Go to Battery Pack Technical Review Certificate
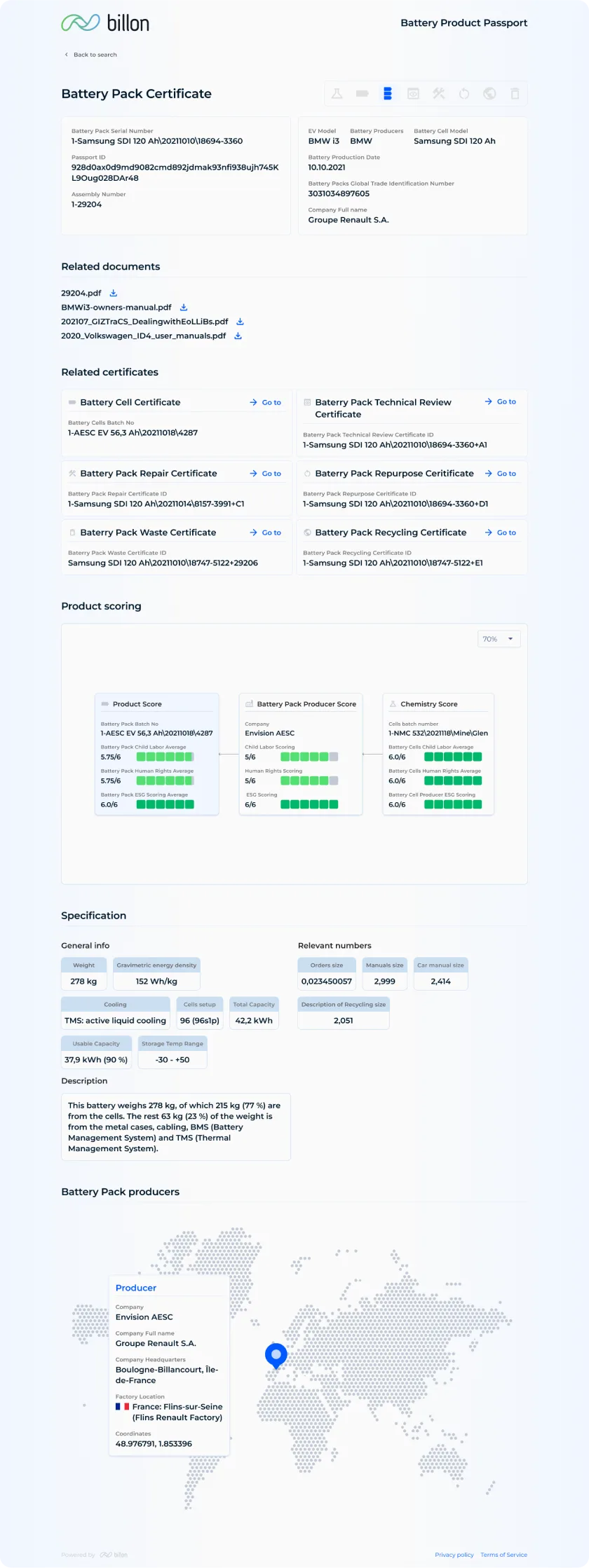 point(501,402)
